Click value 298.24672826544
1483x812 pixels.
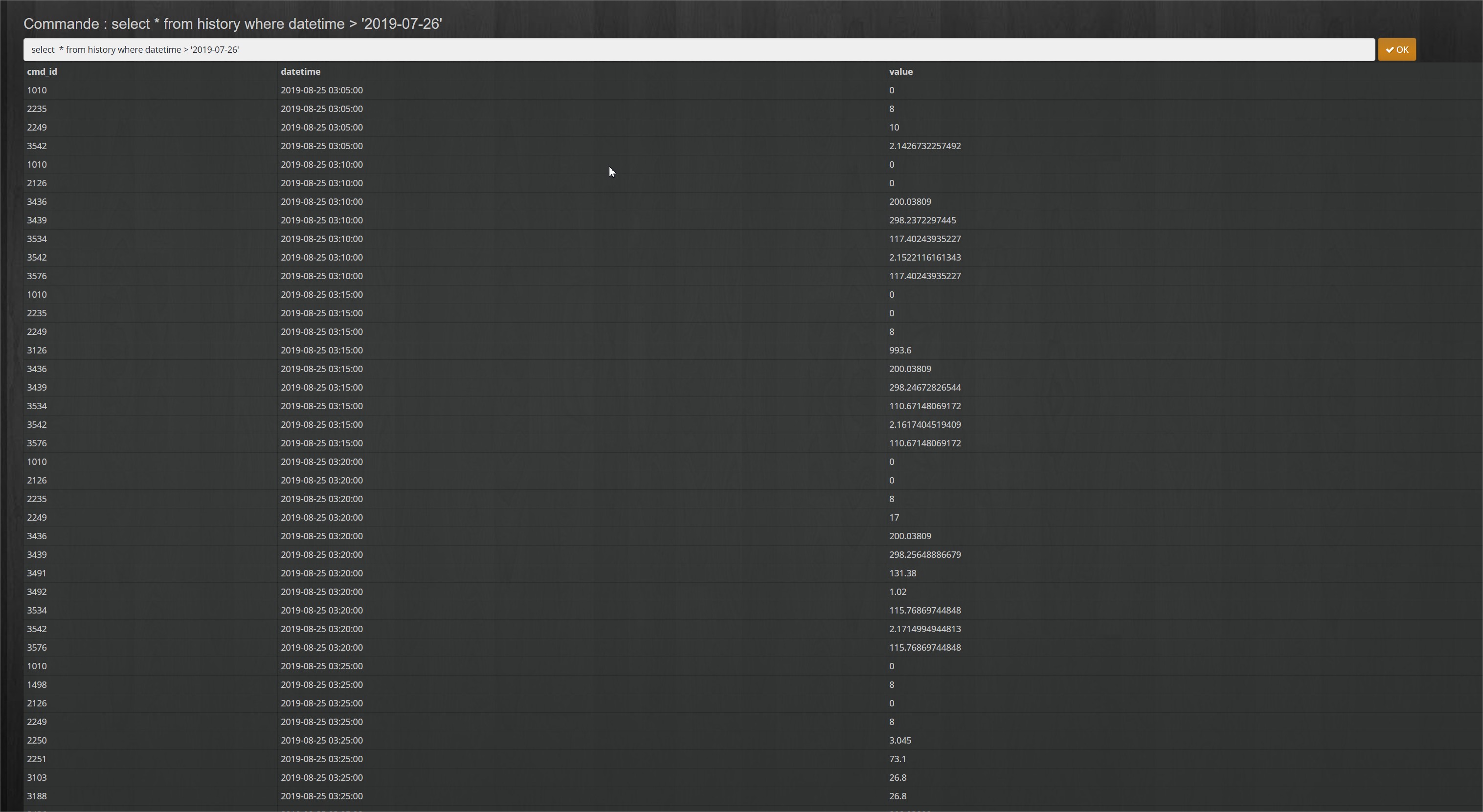pyautogui.click(x=924, y=387)
